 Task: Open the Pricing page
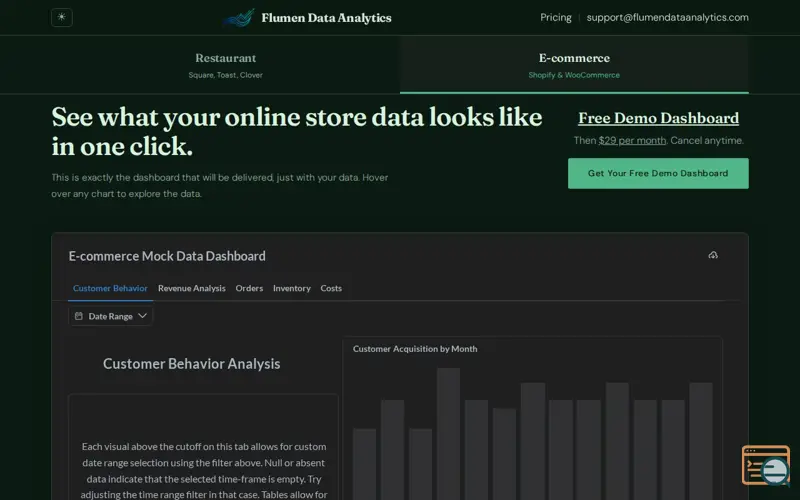tap(556, 17)
